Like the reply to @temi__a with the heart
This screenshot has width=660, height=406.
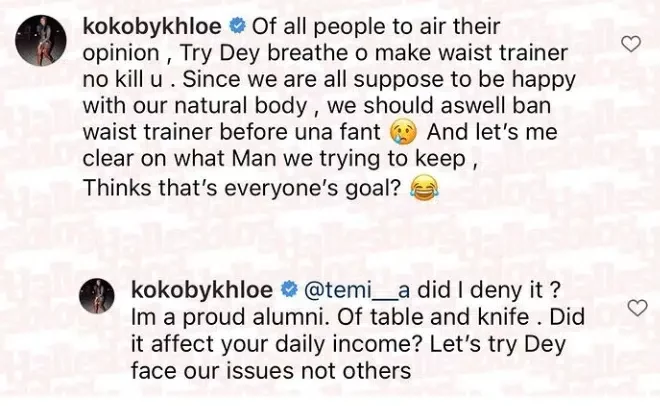(636, 308)
